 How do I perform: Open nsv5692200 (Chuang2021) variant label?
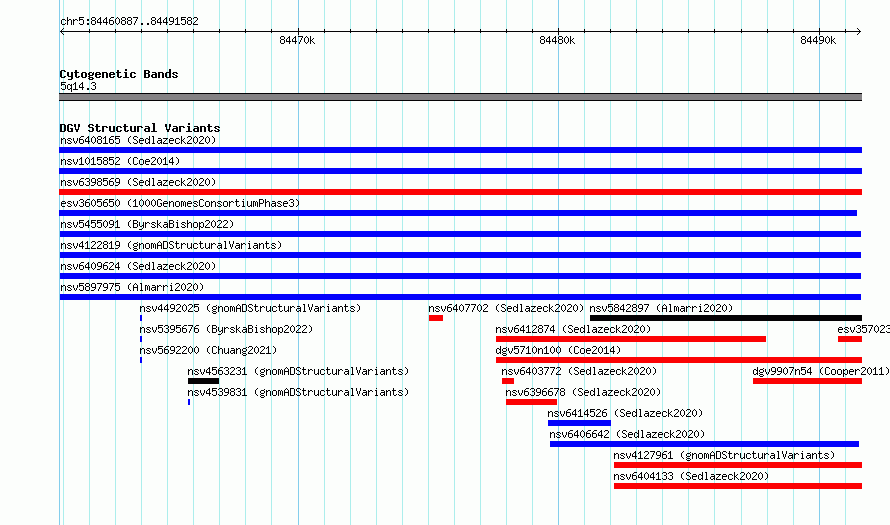click(x=208, y=350)
